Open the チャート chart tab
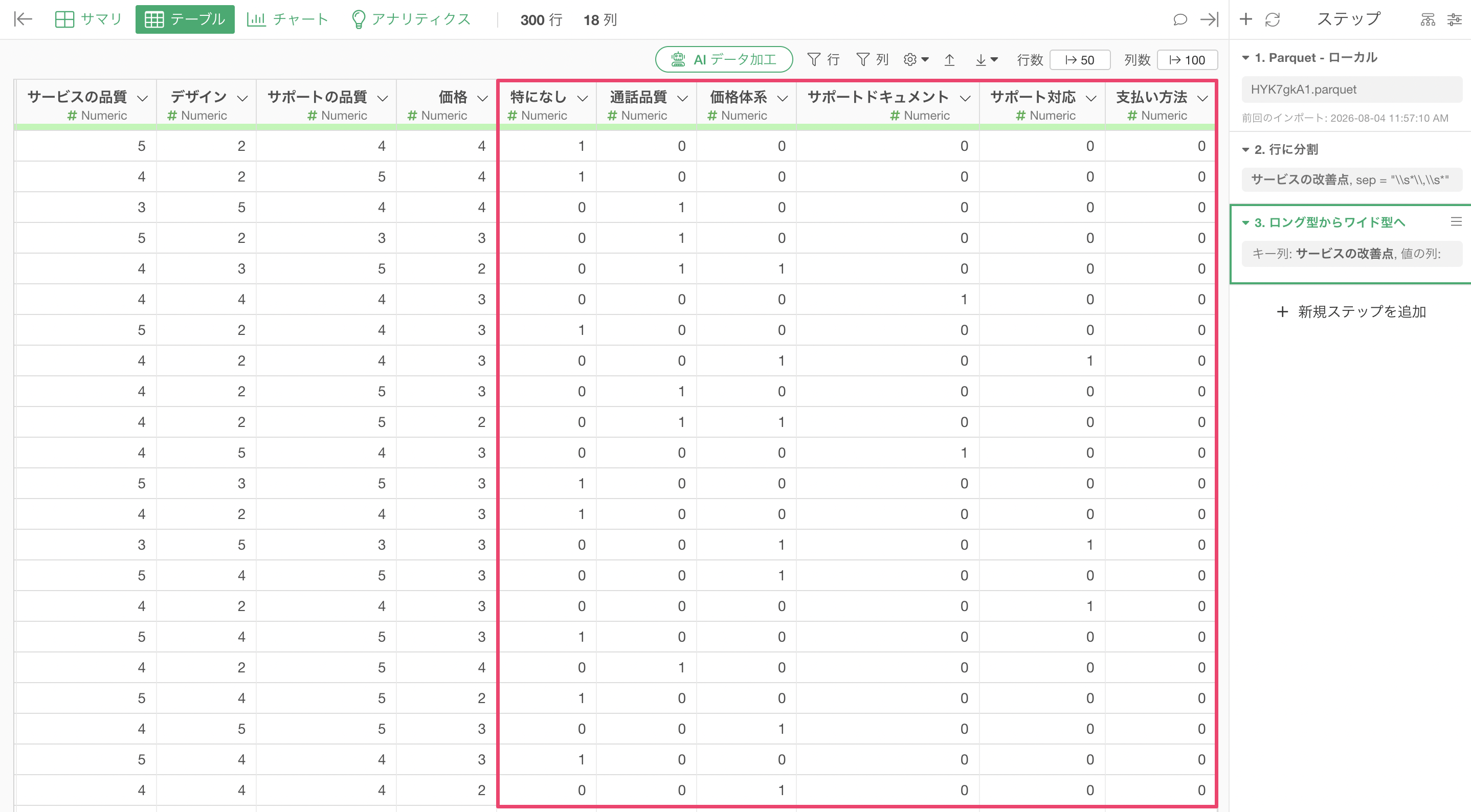The width and height of the screenshot is (1471, 812). coord(288,19)
